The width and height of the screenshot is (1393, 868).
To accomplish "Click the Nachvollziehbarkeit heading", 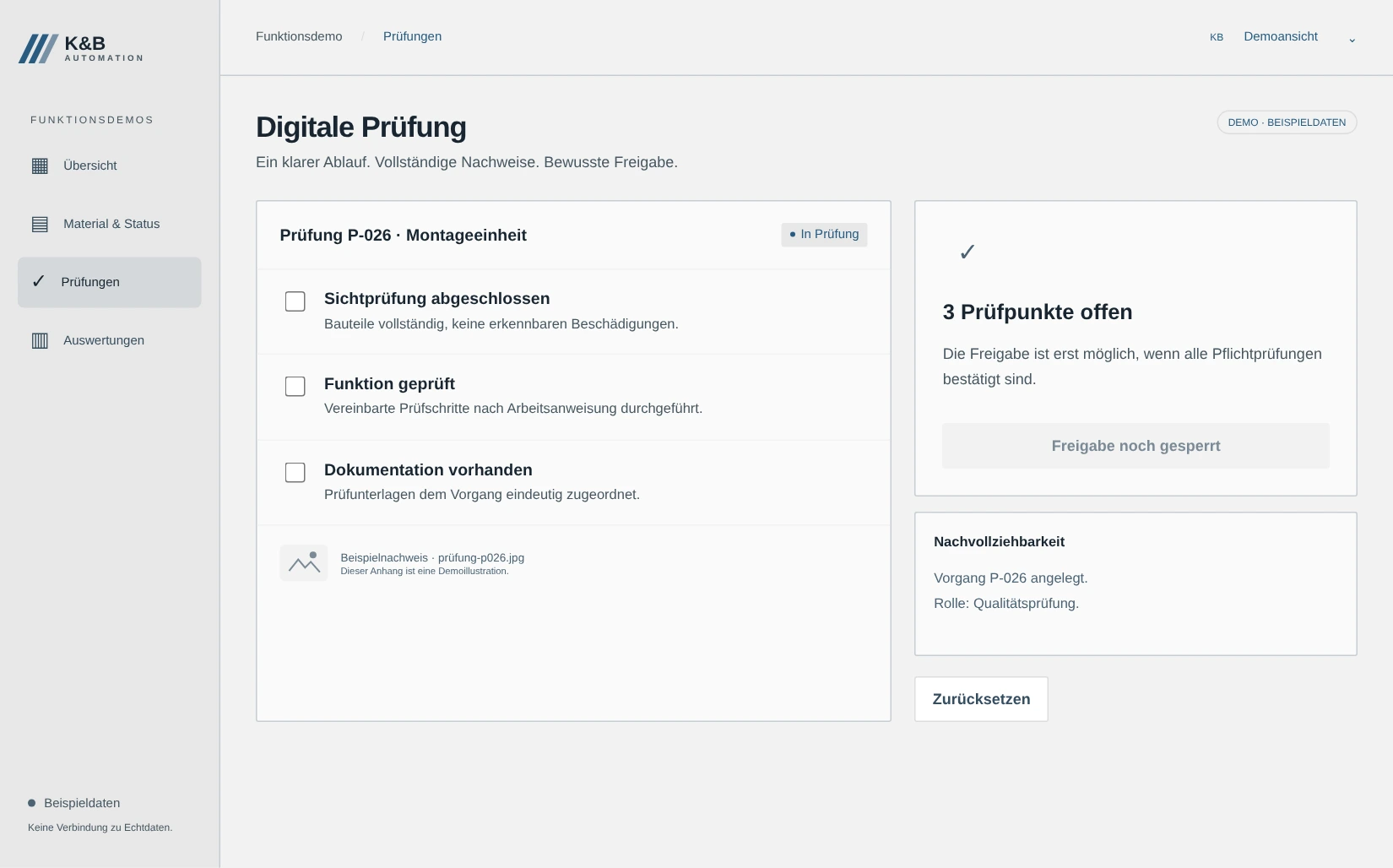I will tap(999, 542).
